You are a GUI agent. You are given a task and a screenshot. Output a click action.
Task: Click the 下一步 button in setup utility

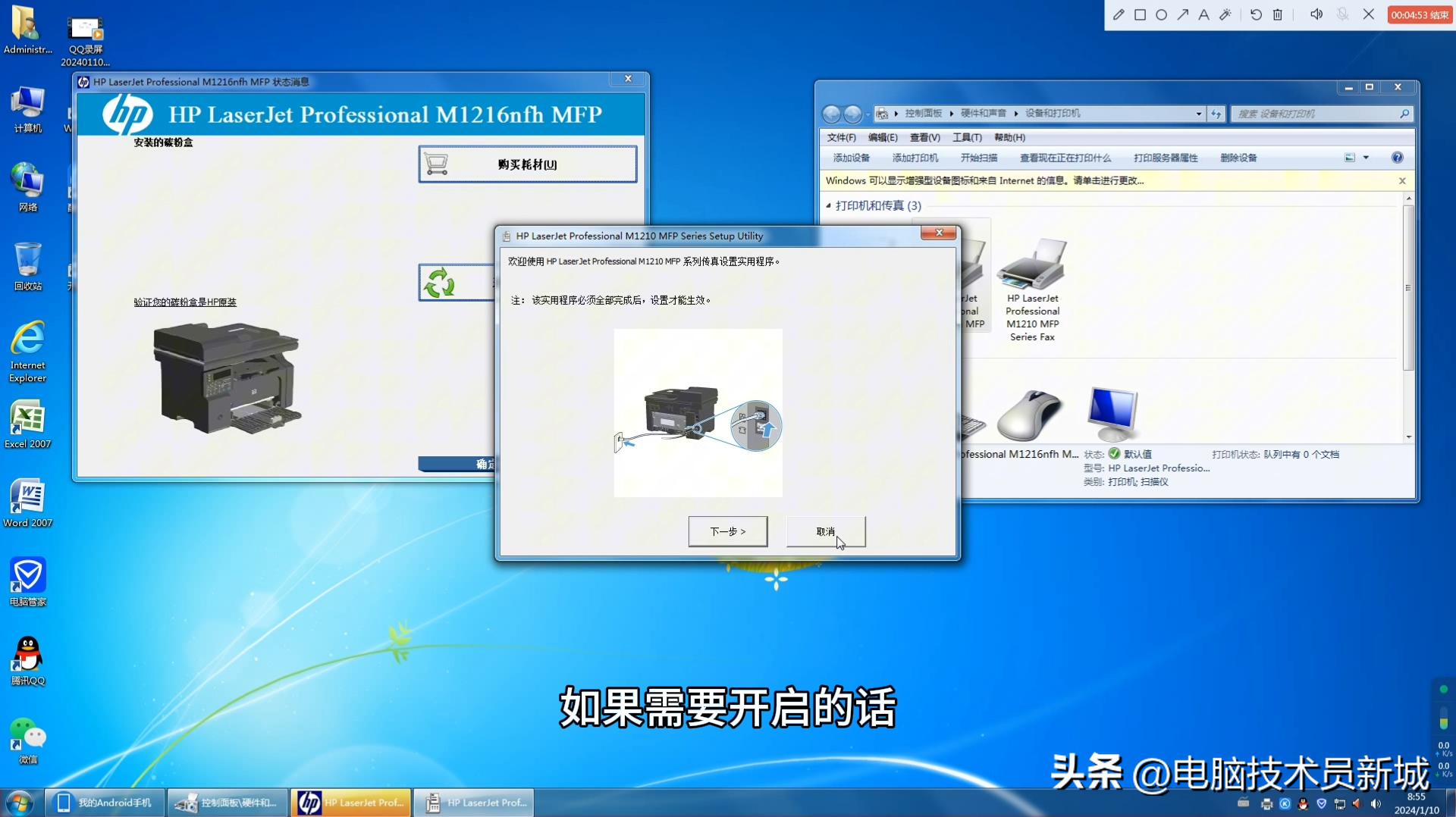click(726, 531)
